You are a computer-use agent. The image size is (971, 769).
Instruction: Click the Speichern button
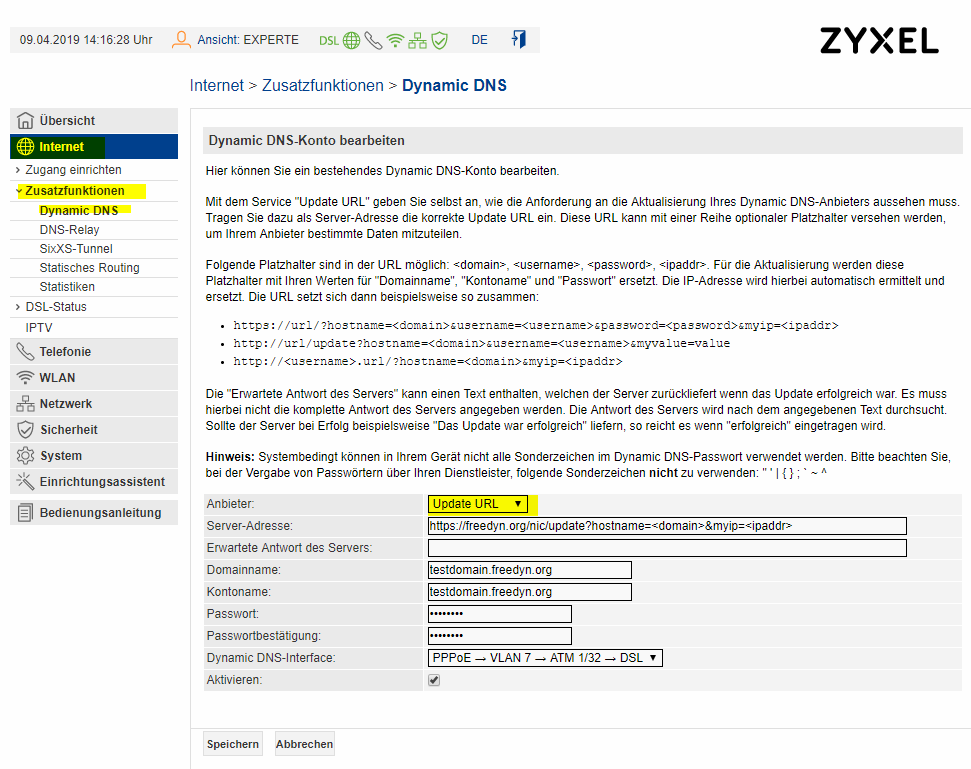point(233,744)
